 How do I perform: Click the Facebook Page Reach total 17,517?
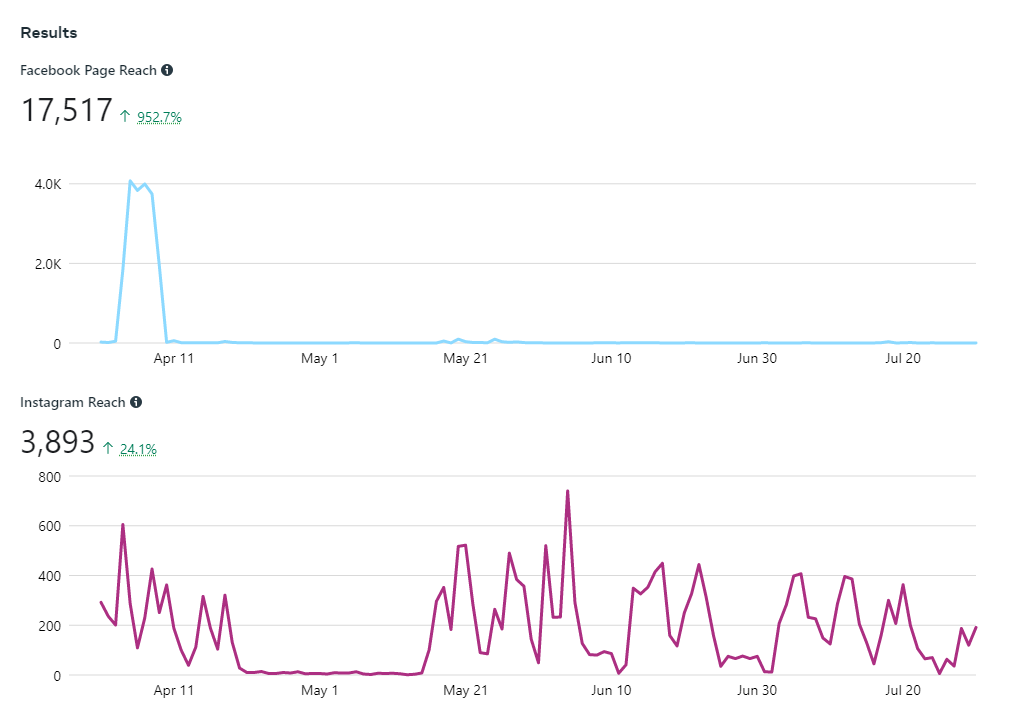pos(66,111)
